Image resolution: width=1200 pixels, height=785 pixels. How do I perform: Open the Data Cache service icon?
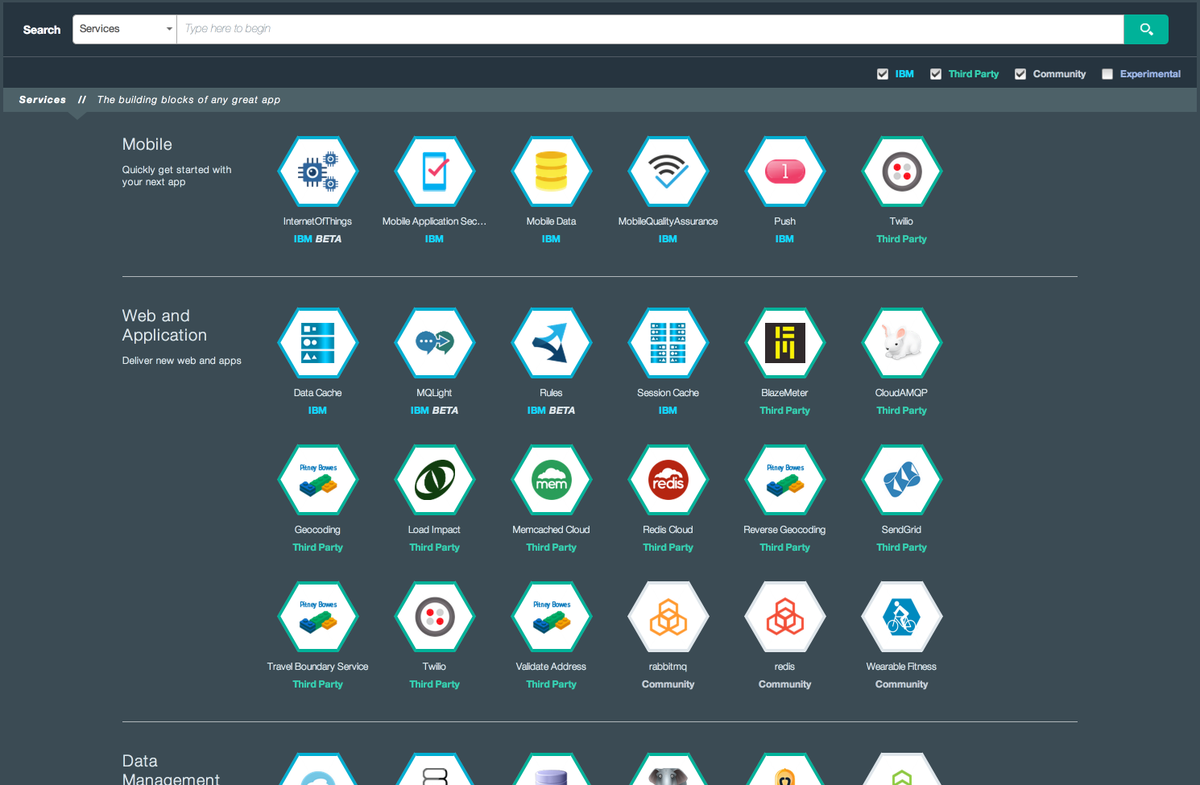(x=318, y=343)
